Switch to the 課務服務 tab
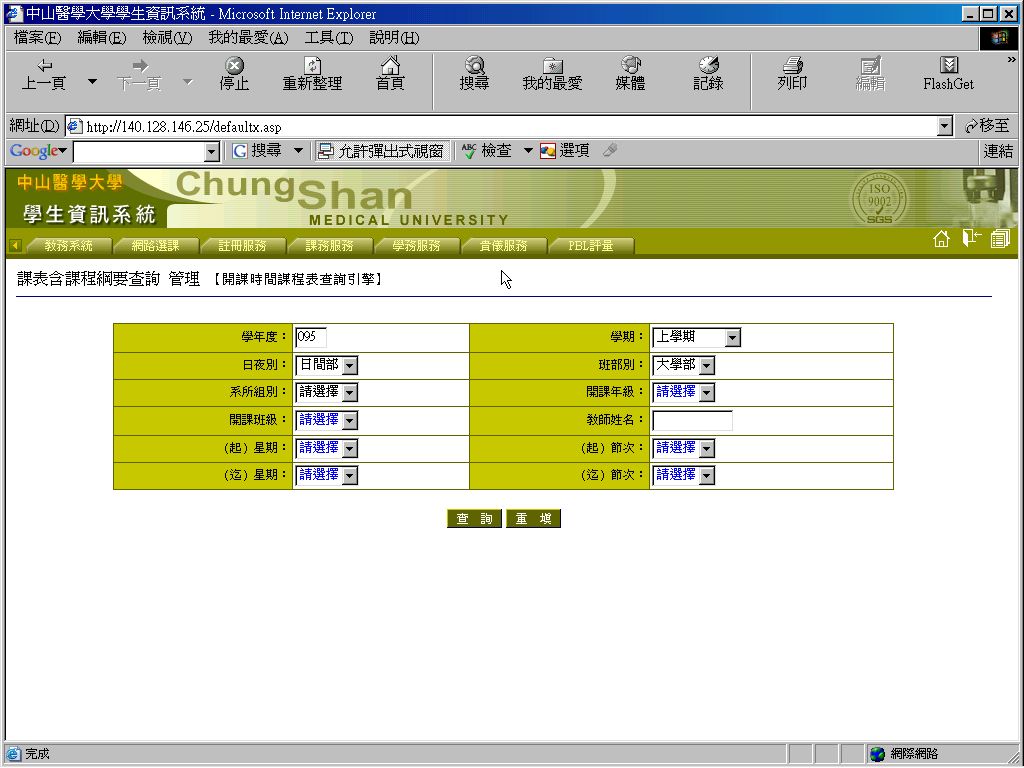The image size is (1024, 768). tap(329, 246)
